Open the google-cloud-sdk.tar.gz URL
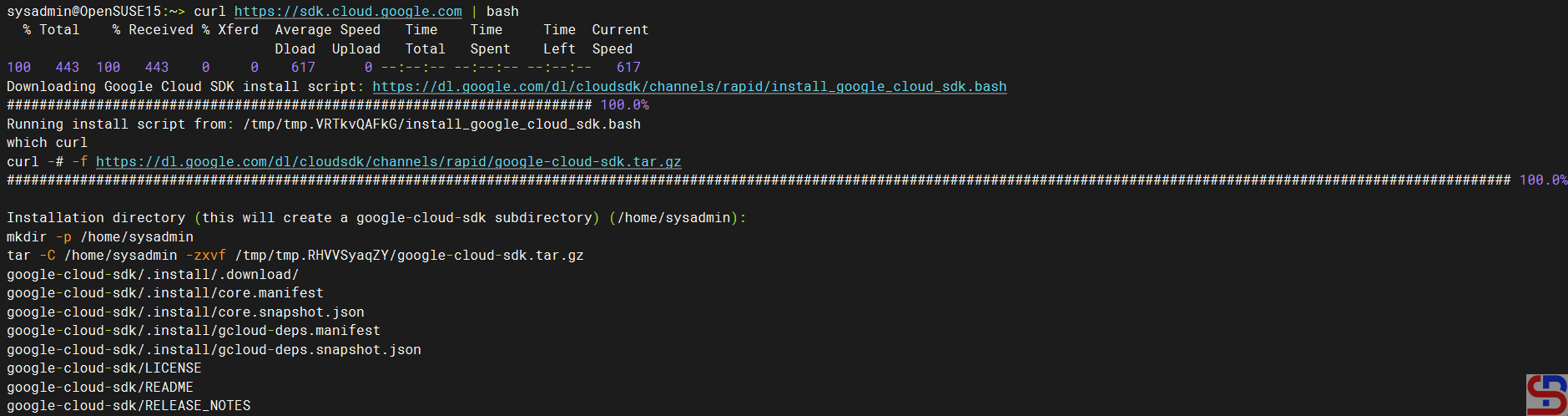Viewport: 1568px width, 416px height. [388, 162]
